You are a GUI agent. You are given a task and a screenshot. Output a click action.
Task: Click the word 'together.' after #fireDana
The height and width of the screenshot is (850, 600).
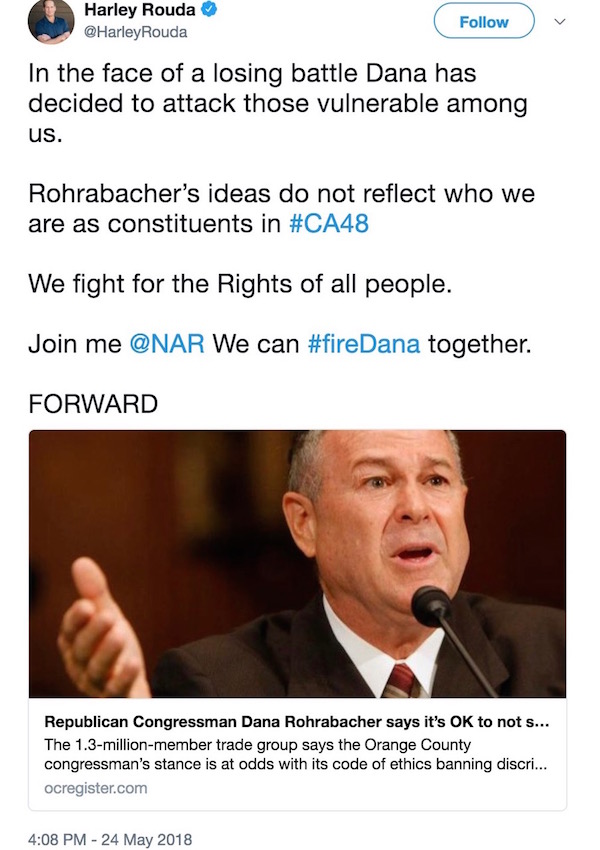(480, 344)
